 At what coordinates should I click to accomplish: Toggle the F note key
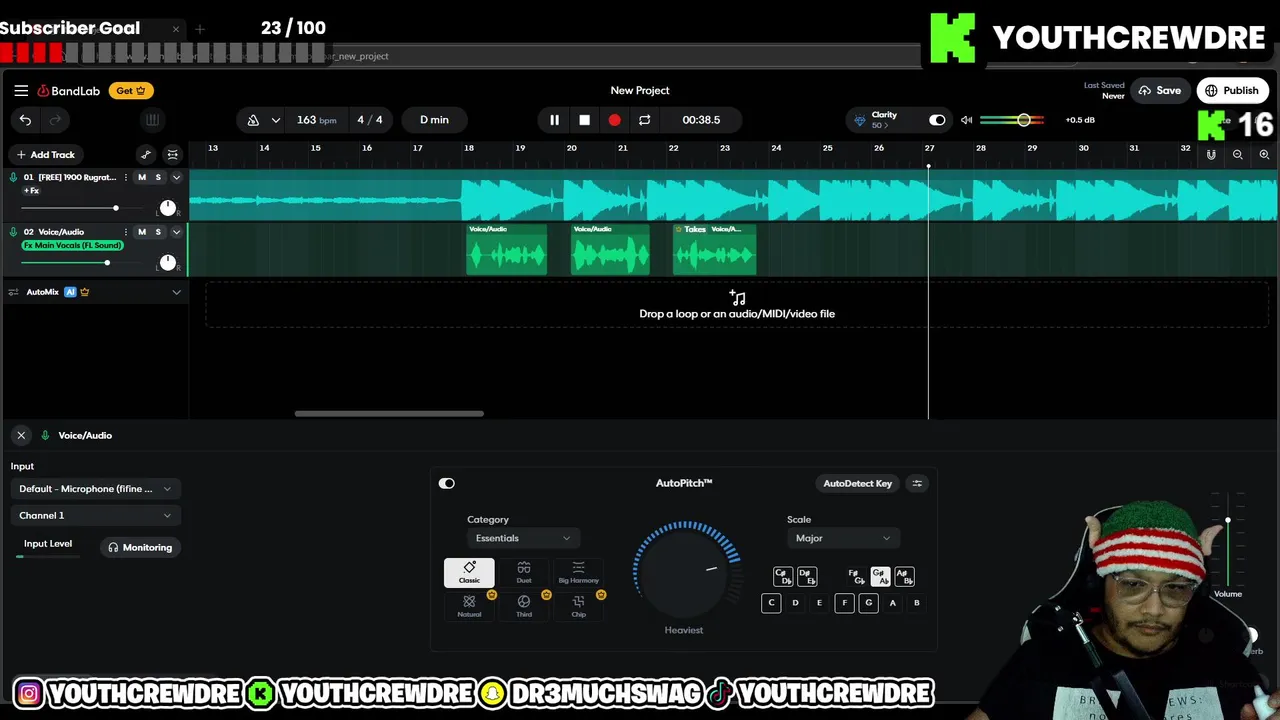(x=844, y=603)
